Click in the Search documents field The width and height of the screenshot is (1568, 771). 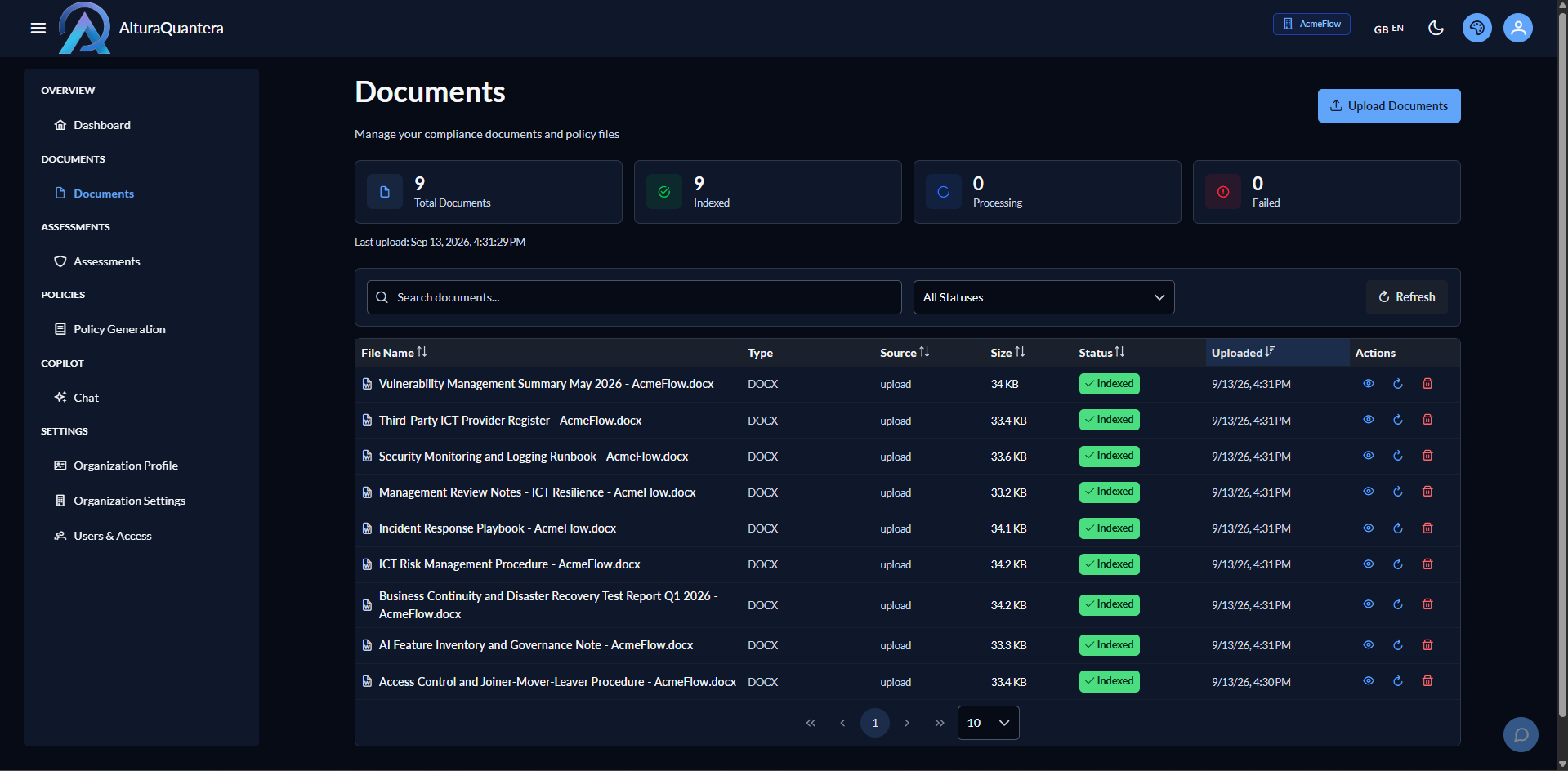(634, 297)
